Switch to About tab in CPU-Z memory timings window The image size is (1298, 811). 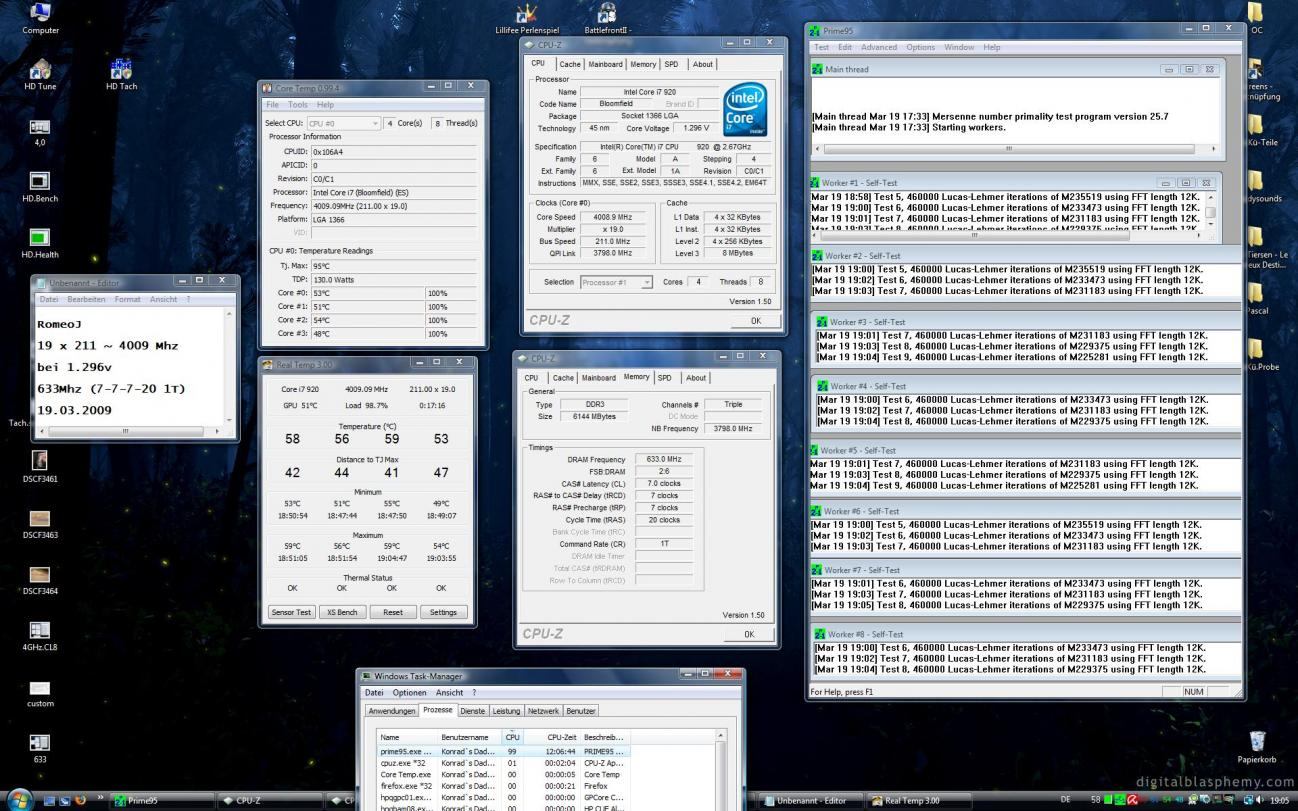pyautogui.click(x=696, y=378)
